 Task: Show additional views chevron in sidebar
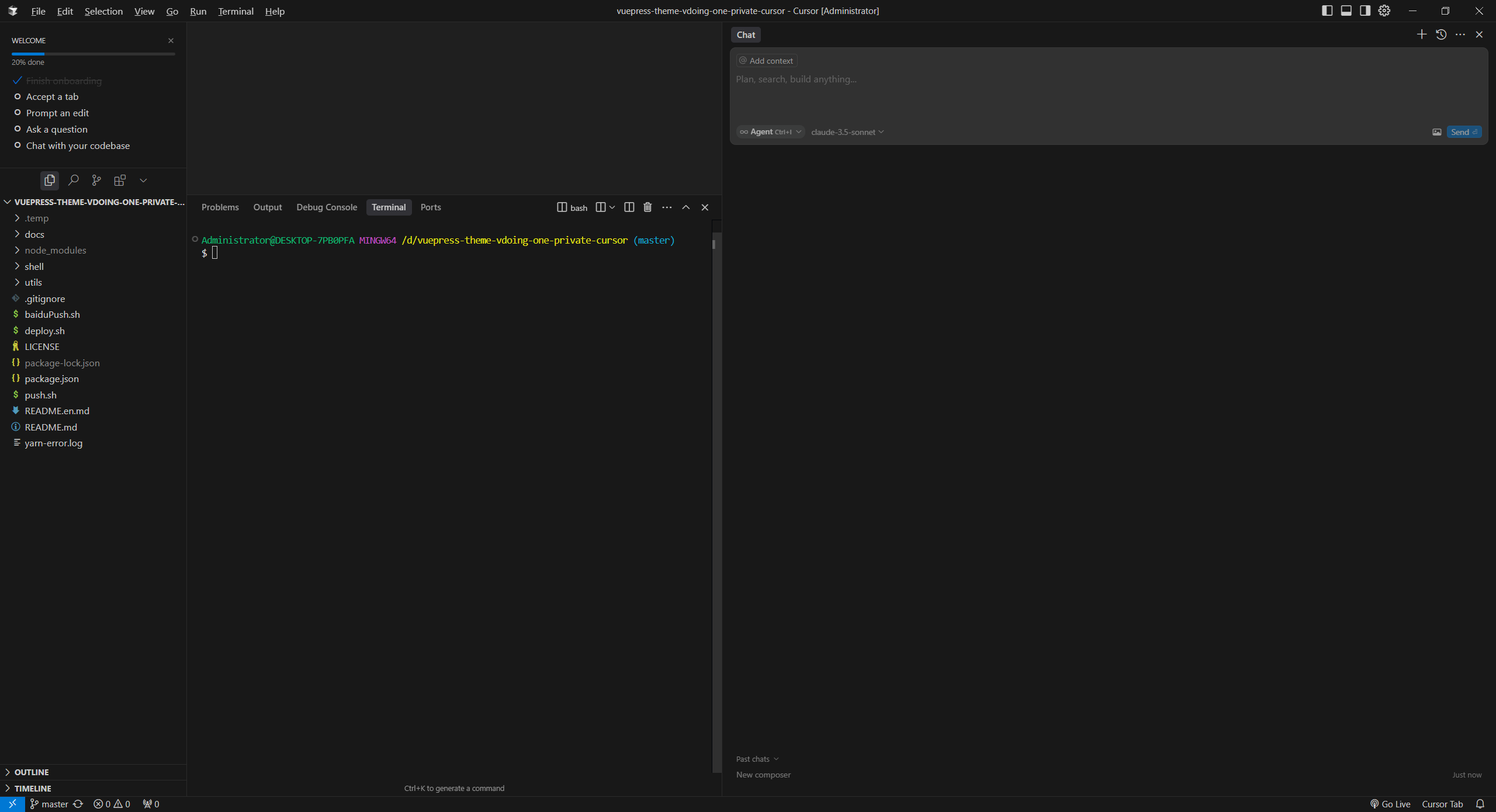click(143, 181)
